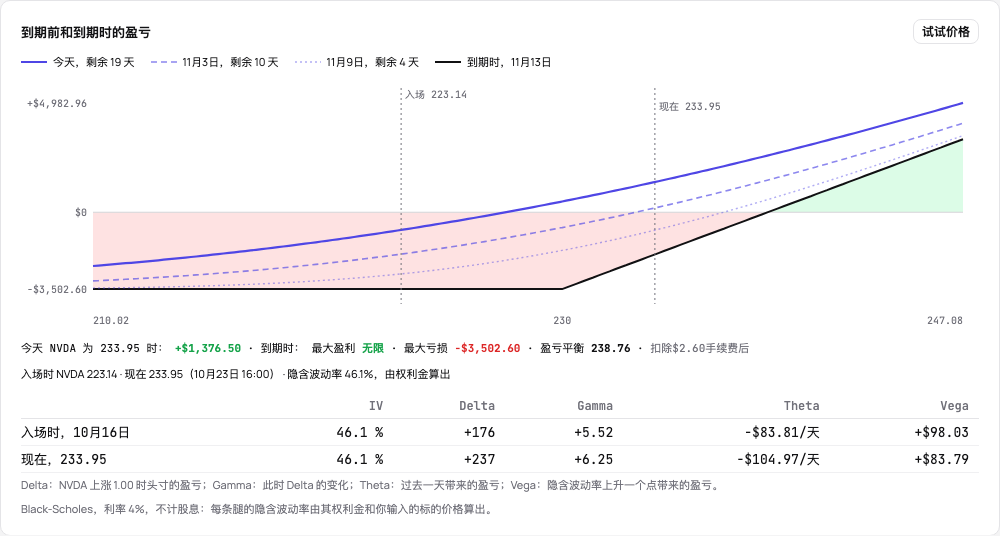
Task: Toggle the 11月9日,剩余 4 天 legend entry
Action: pos(357,63)
